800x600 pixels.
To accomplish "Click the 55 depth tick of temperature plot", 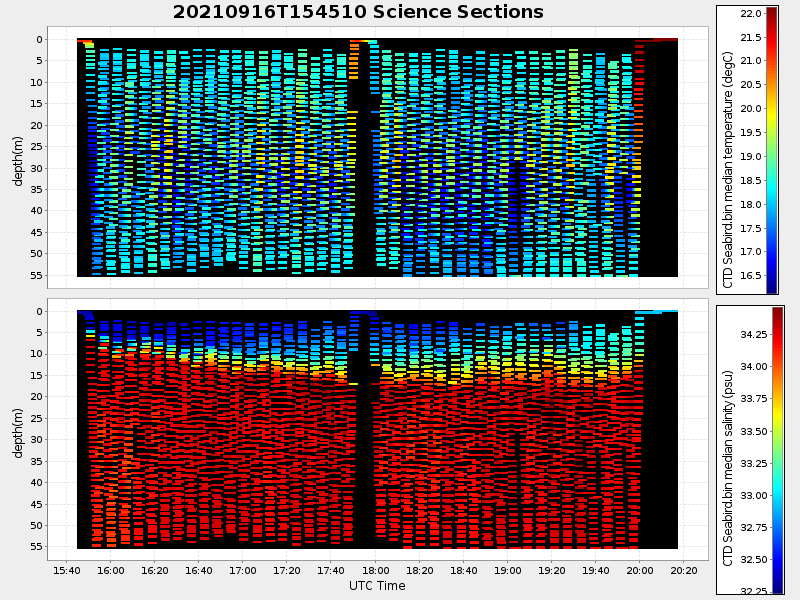I will pyautogui.click(x=37, y=275).
